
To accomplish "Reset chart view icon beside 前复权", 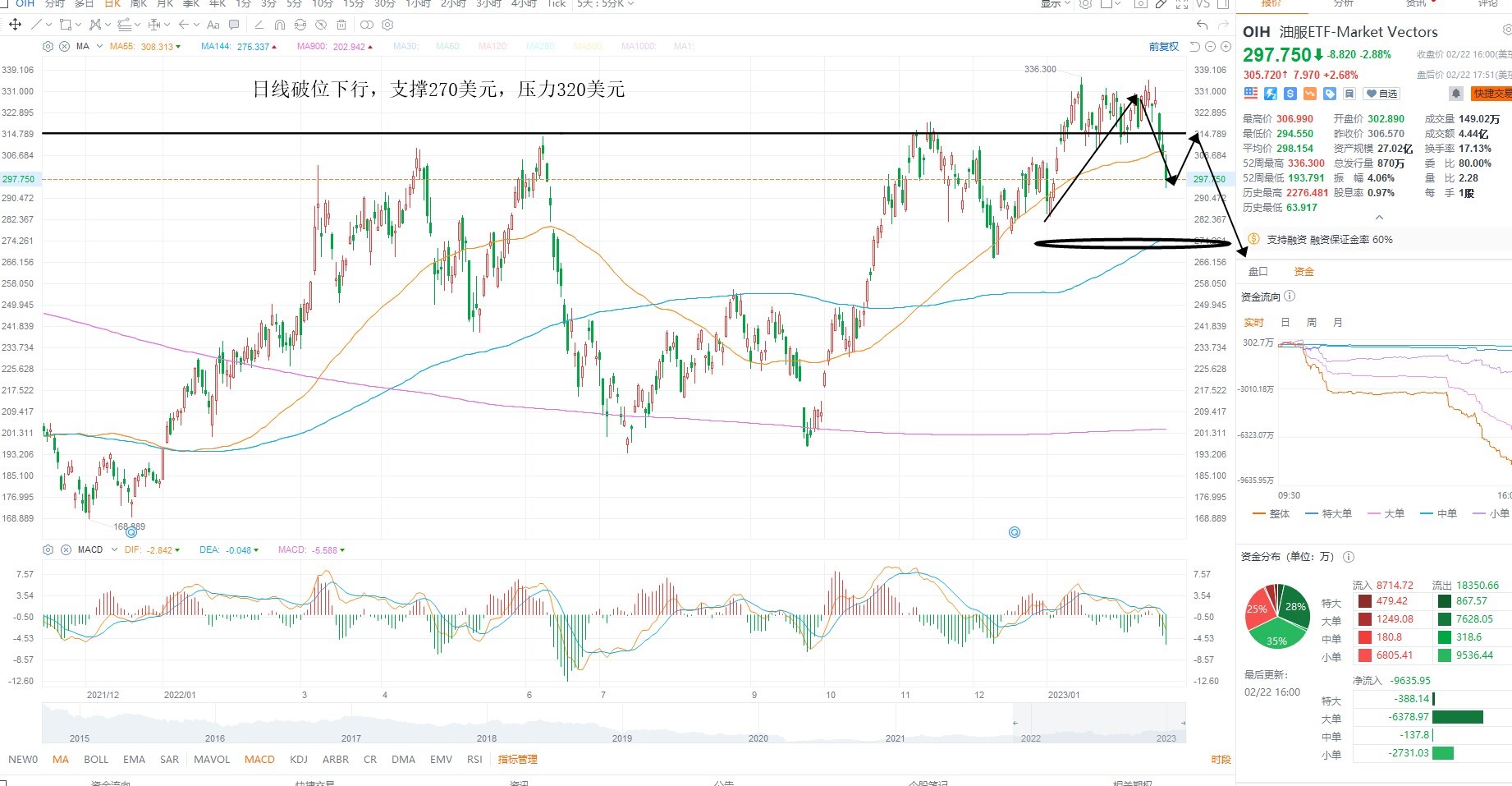I will pos(1195,46).
